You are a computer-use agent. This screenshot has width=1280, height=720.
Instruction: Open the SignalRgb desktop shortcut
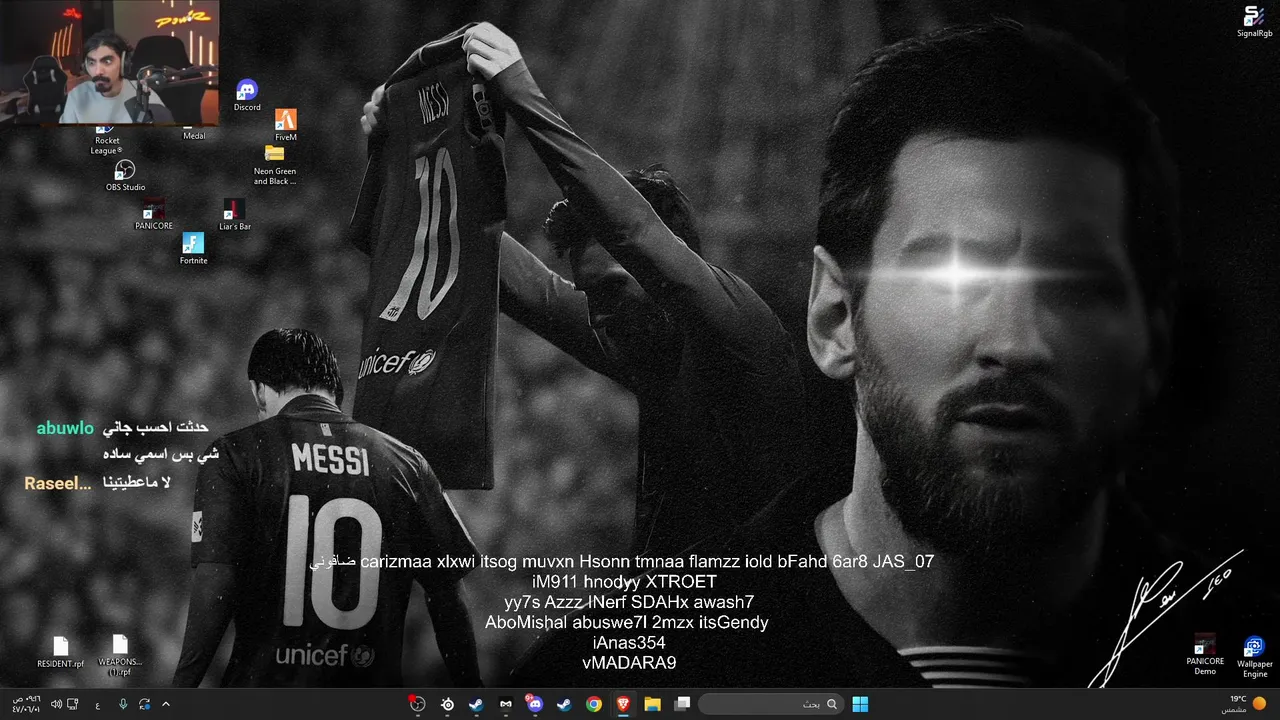[x=1254, y=22]
